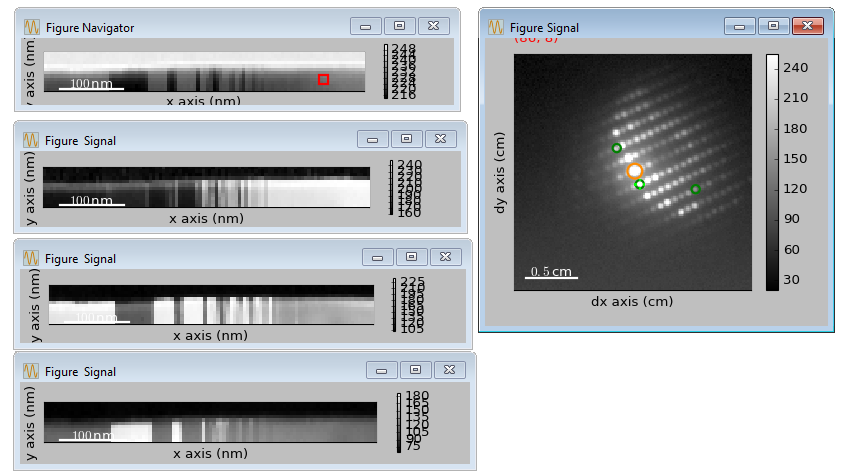Close the Figure Signal window with the 225–105 colorbar
The height and width of the screenshot is (475, 844).
pos(445,257)
